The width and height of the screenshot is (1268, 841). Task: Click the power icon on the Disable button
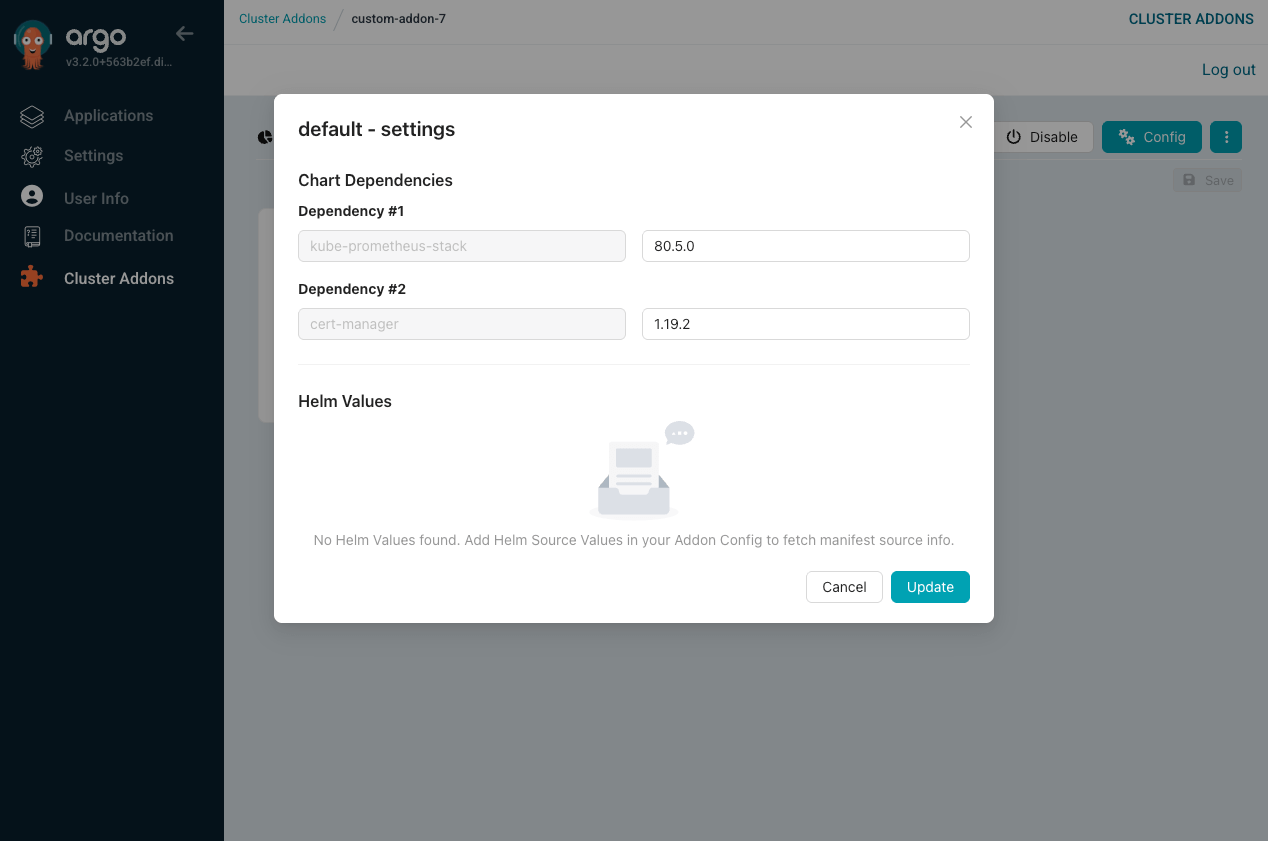point(1015,137)
